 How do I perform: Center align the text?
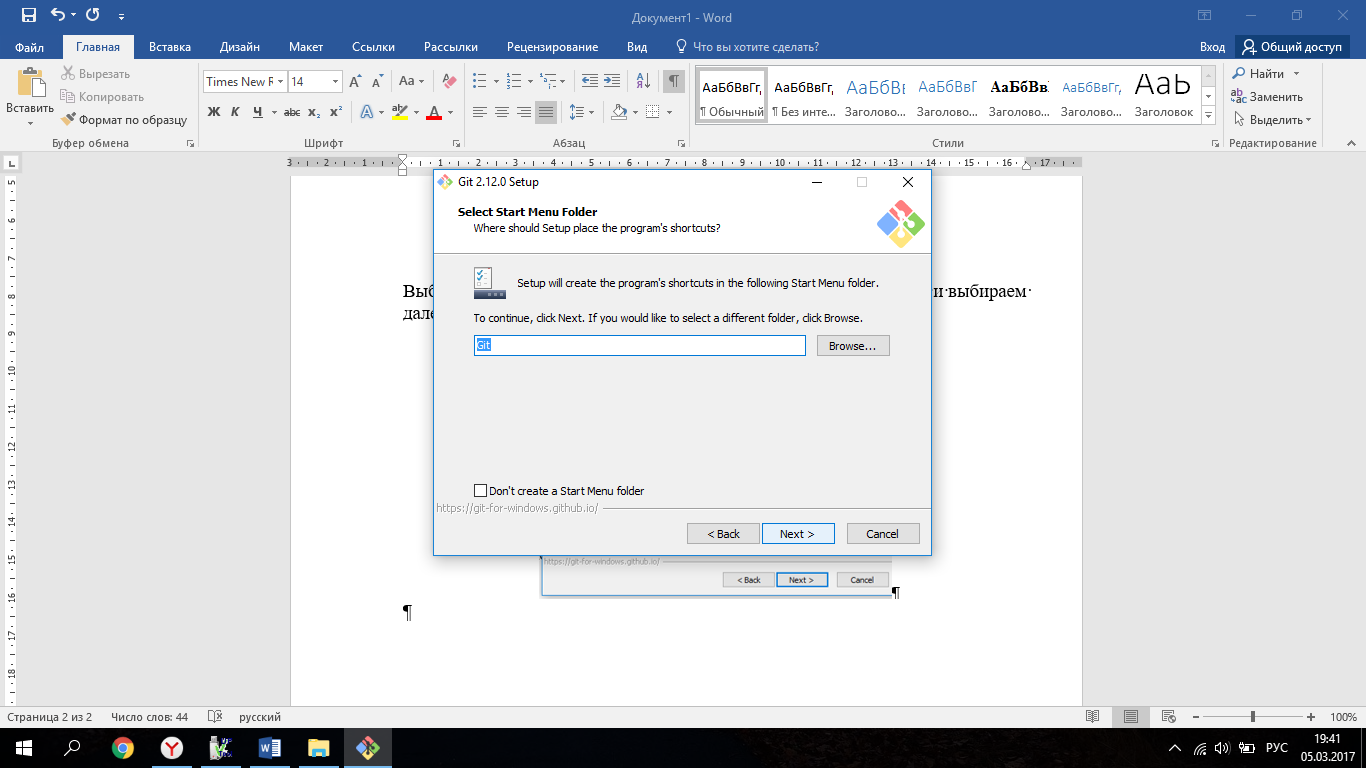point(502,112)
